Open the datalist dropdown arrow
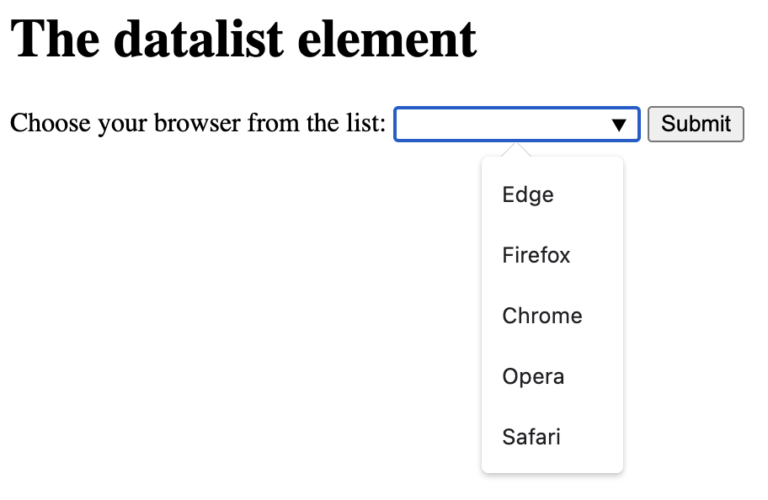The height and width of the screenshot is (500, 768). [620, 124]
